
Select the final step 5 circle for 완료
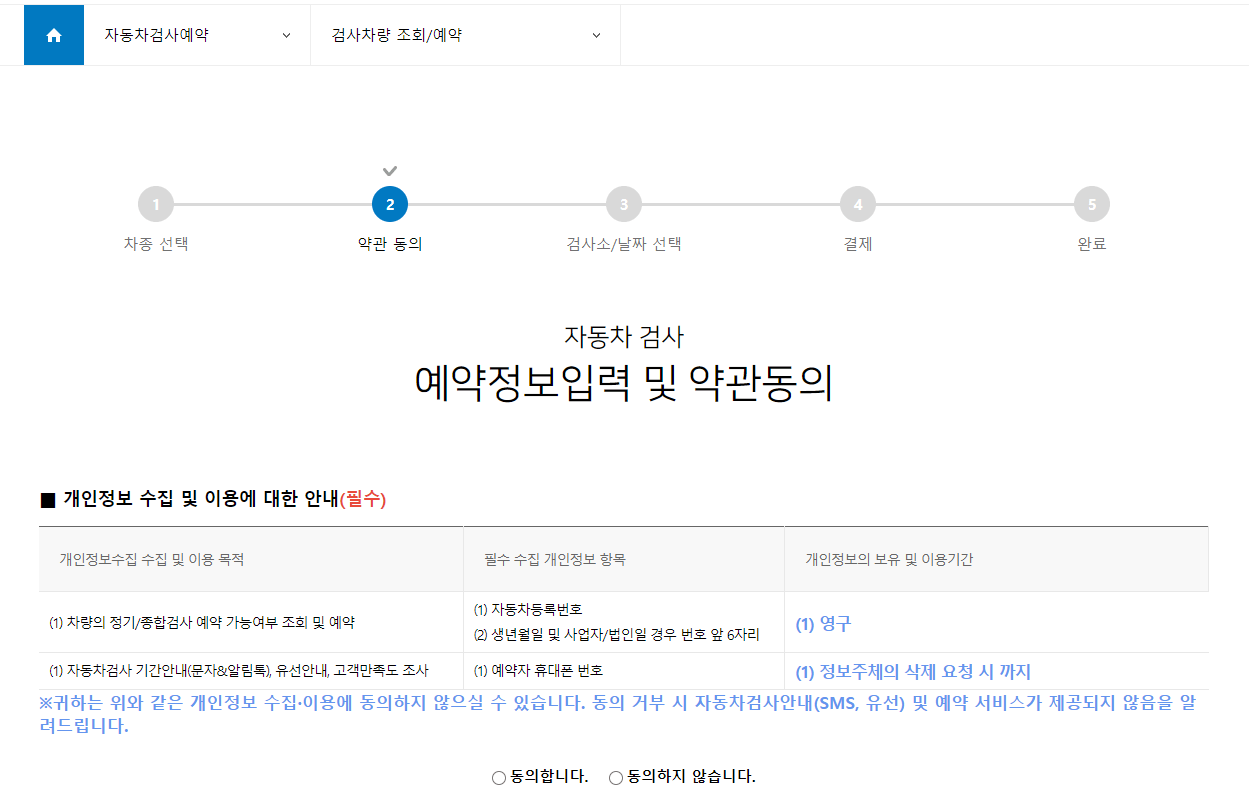click(x=1091, y=203)
